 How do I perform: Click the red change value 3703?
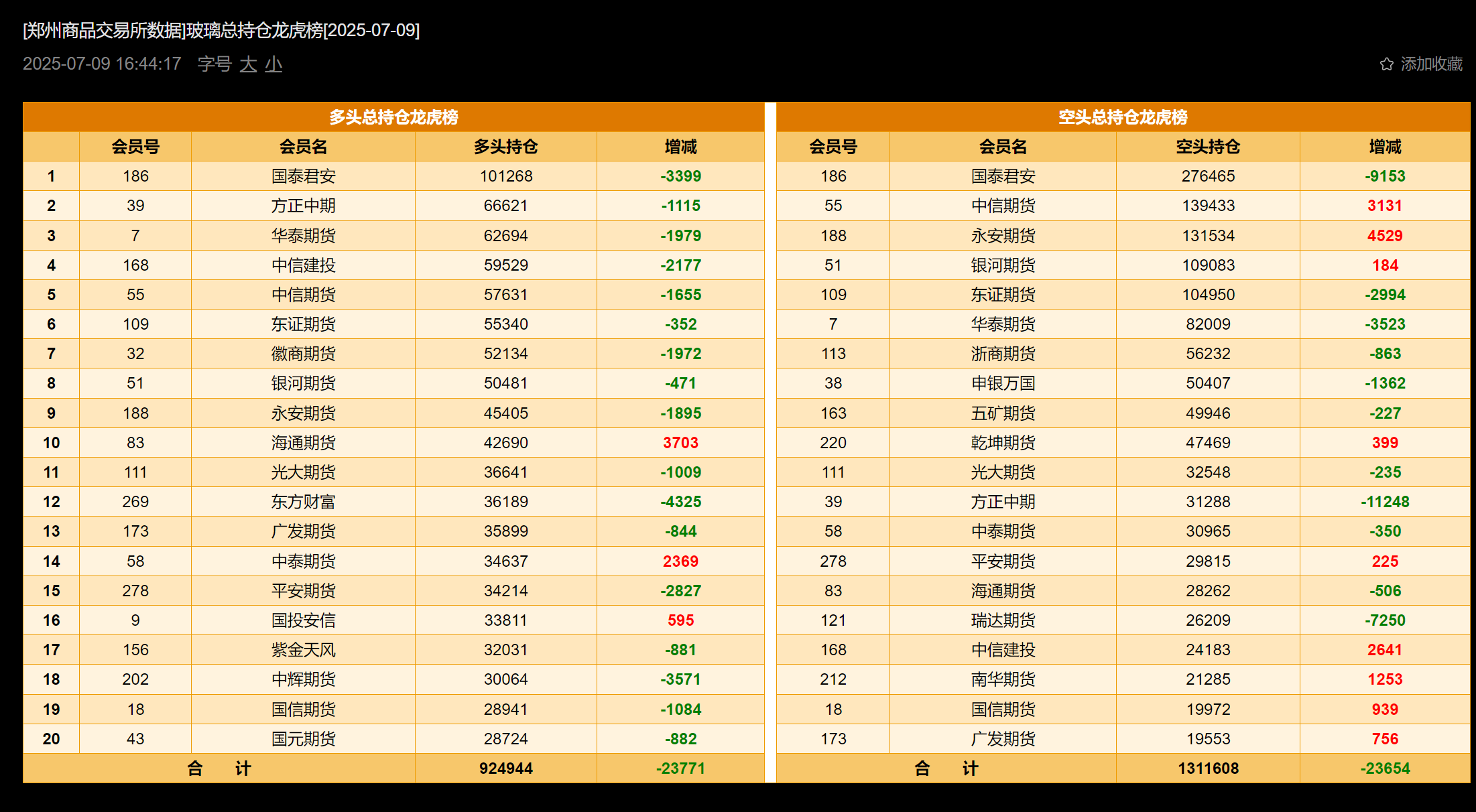680,443
